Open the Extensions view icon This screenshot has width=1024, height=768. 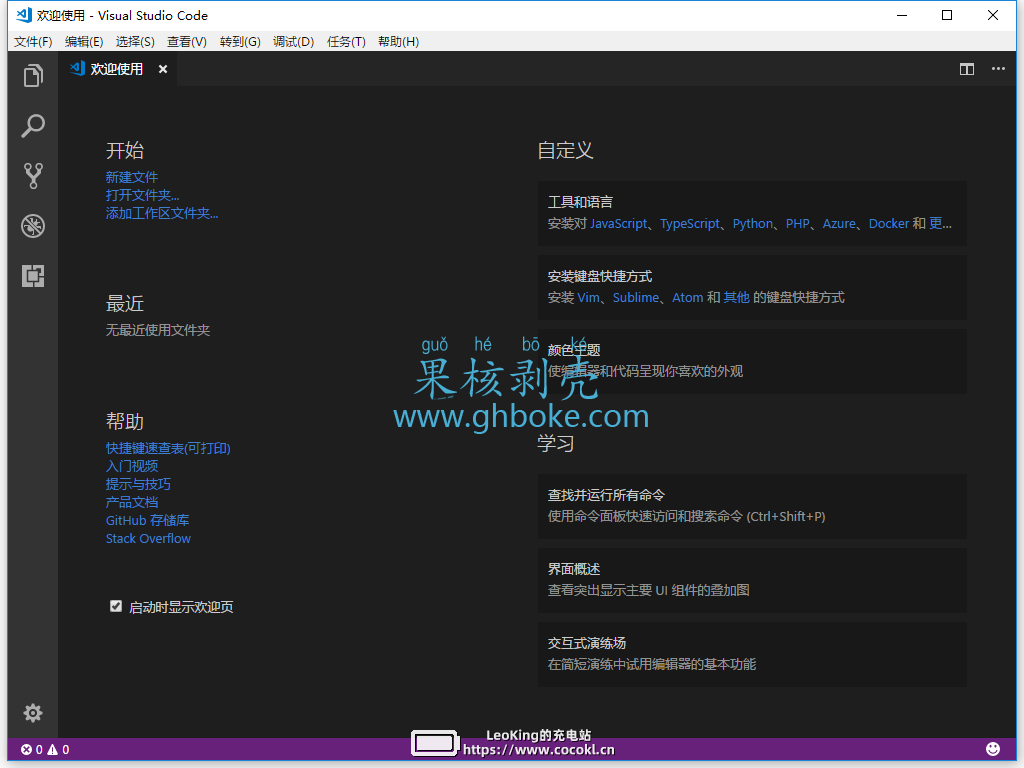(x=33, y=276)
